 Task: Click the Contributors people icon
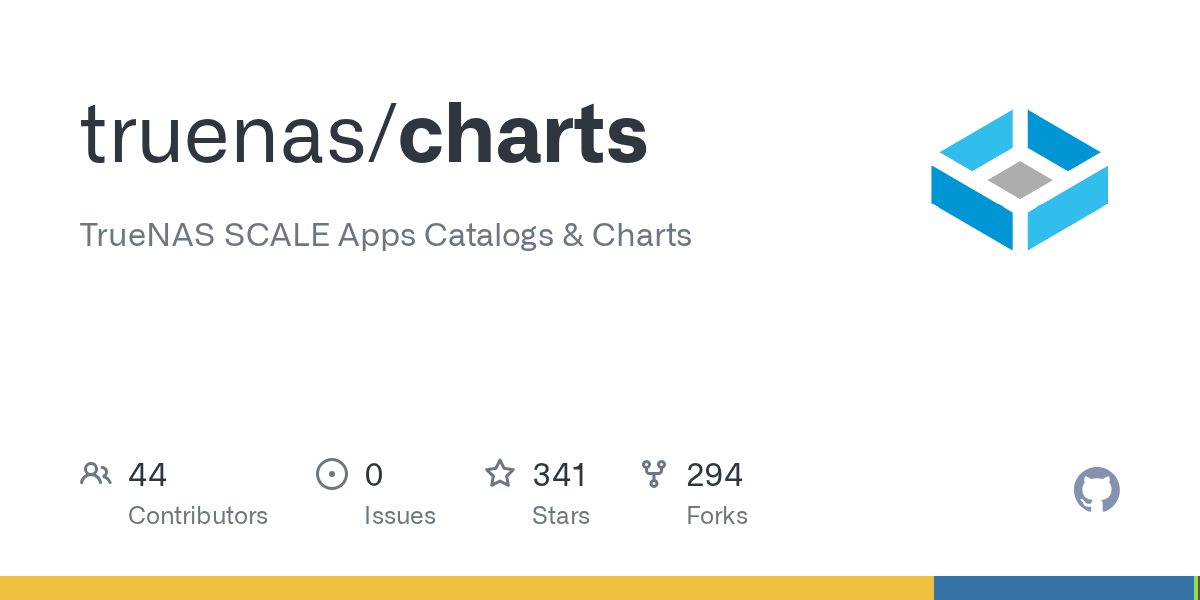[x=96, y=474]
